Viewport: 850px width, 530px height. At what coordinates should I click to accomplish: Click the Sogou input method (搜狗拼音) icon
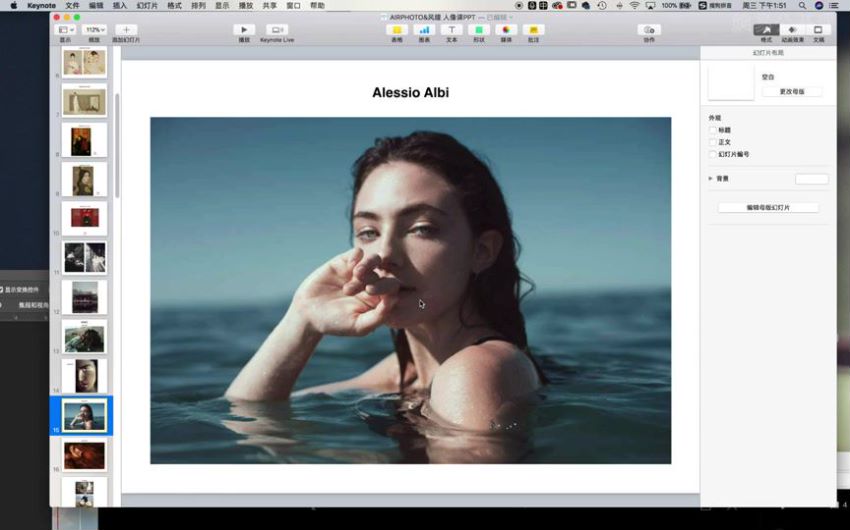click(715, 5)
